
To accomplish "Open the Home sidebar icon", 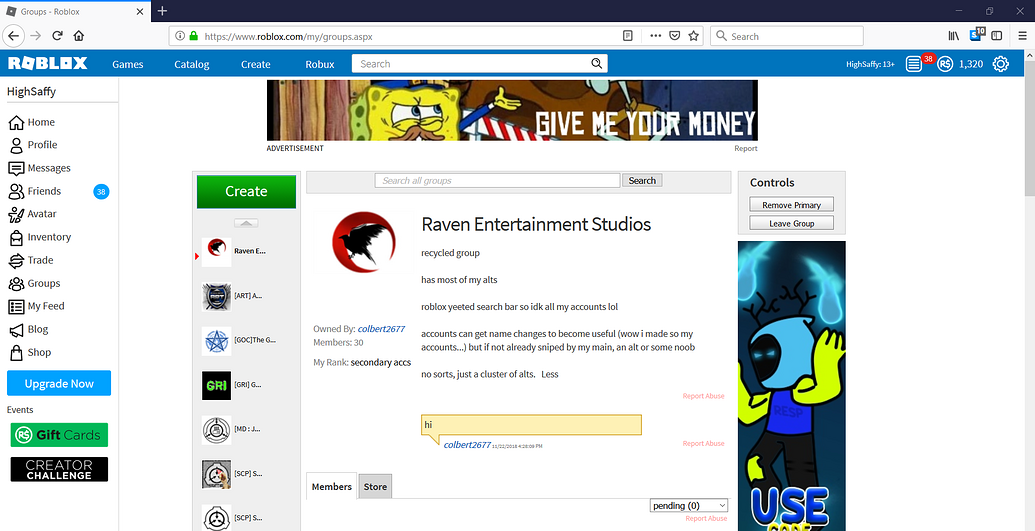I will [17, 122].
